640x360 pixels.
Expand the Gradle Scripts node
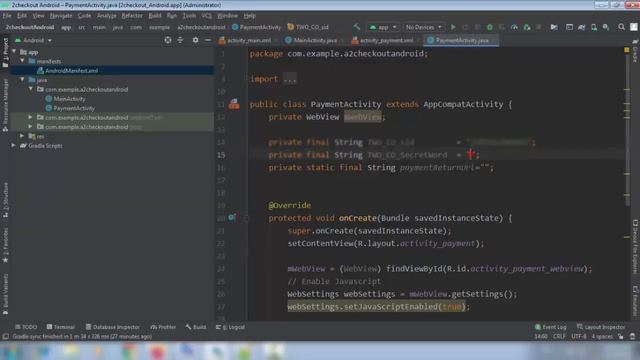[13, 145]
